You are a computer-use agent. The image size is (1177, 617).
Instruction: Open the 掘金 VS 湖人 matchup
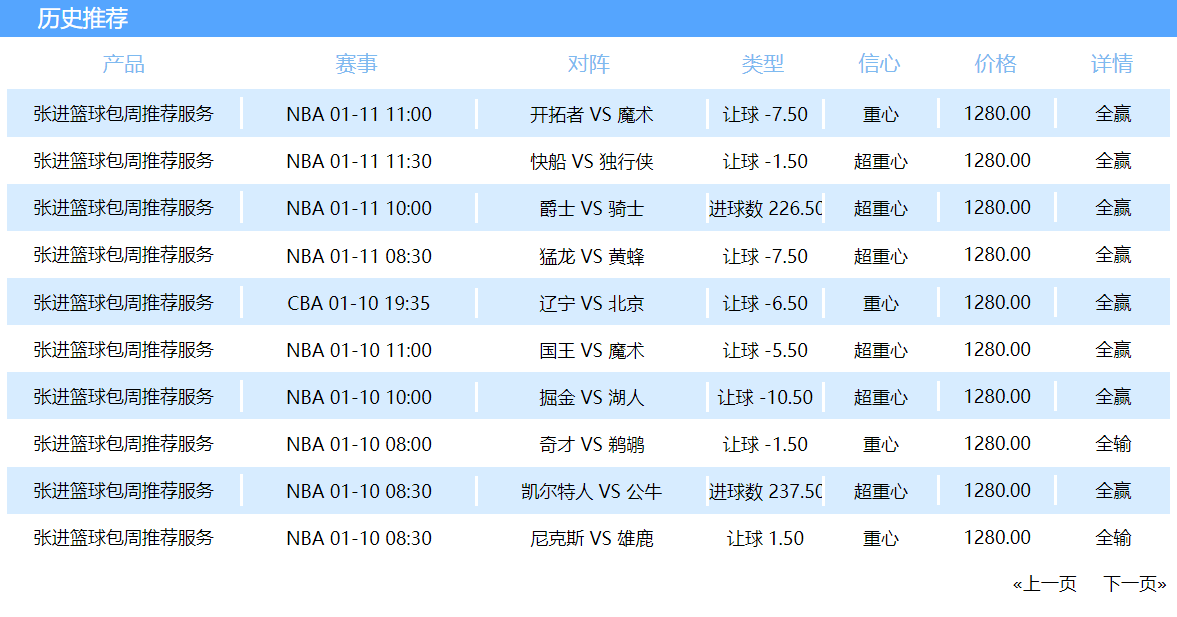coord(592,397)
